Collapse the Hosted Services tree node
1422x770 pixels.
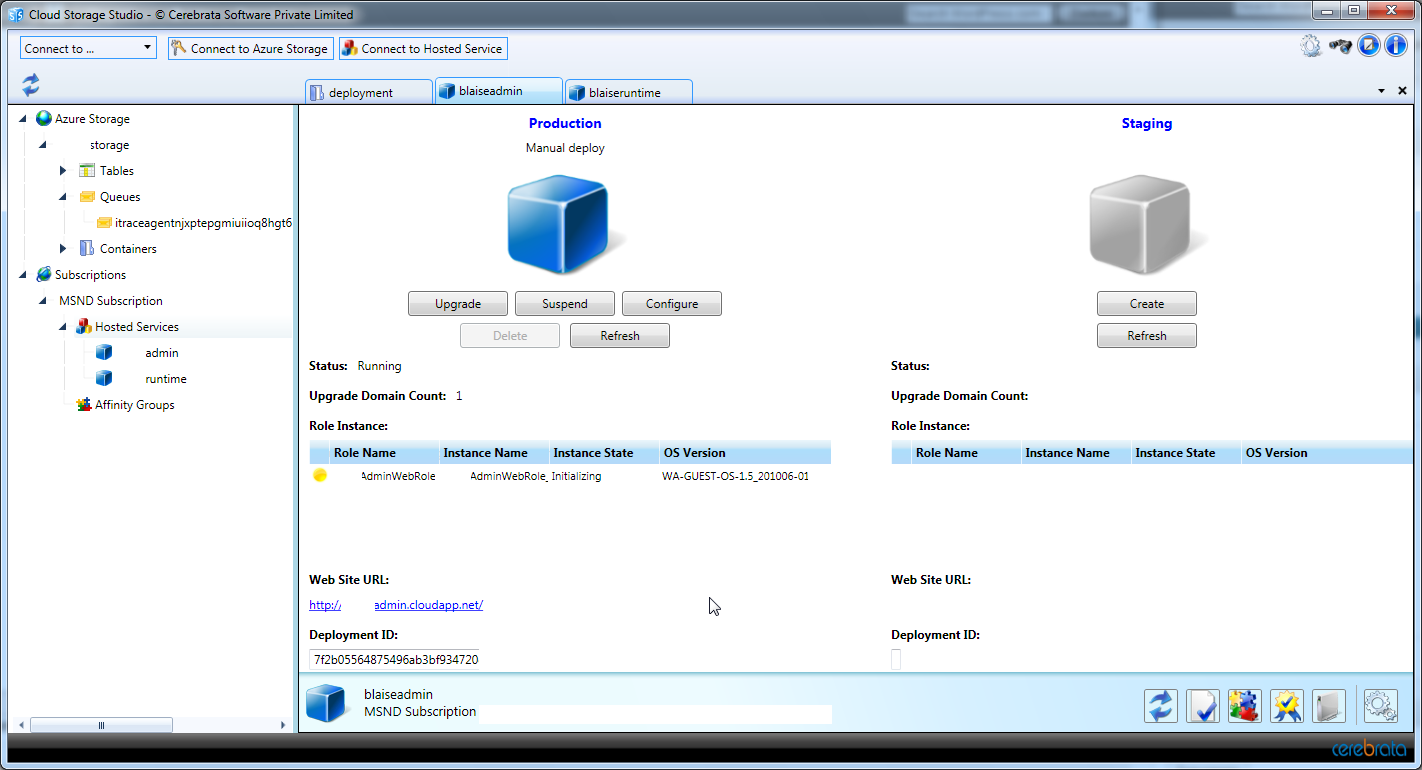point(63,327)
